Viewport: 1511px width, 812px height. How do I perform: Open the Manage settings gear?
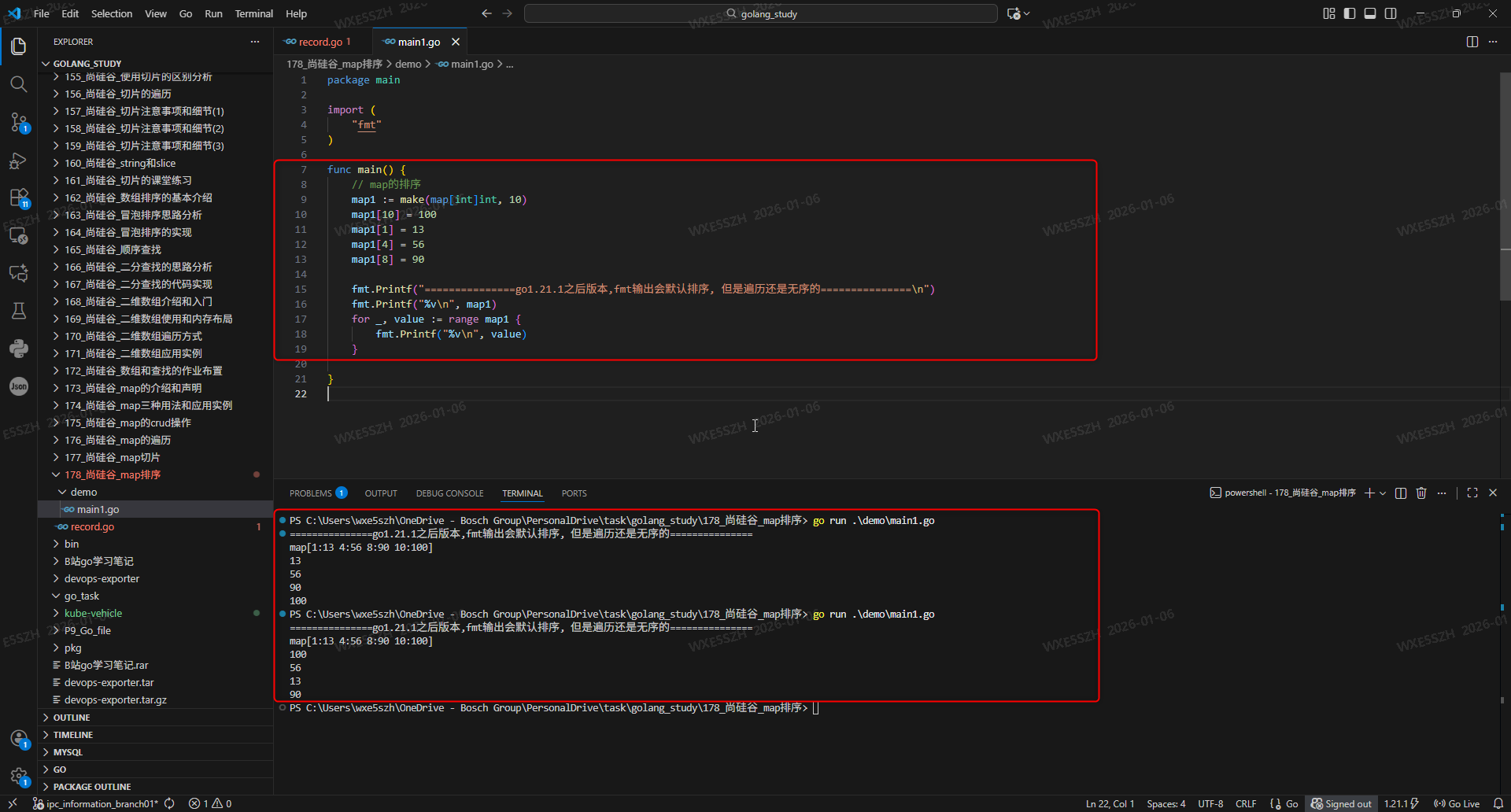pyautogui.click(x=19, y=777)
